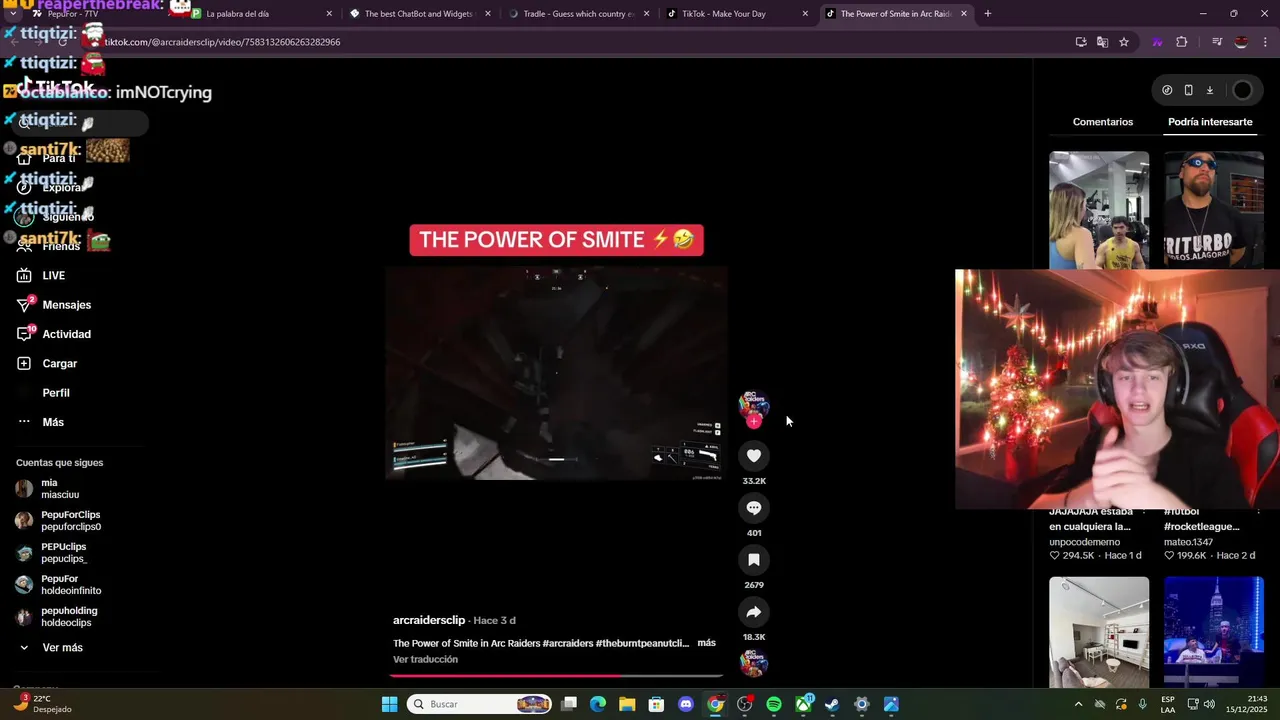This screenshot has width=1280, height=720.
Task: Open the Chrome extensions puzzle icon
Action: click(1182, 42)
